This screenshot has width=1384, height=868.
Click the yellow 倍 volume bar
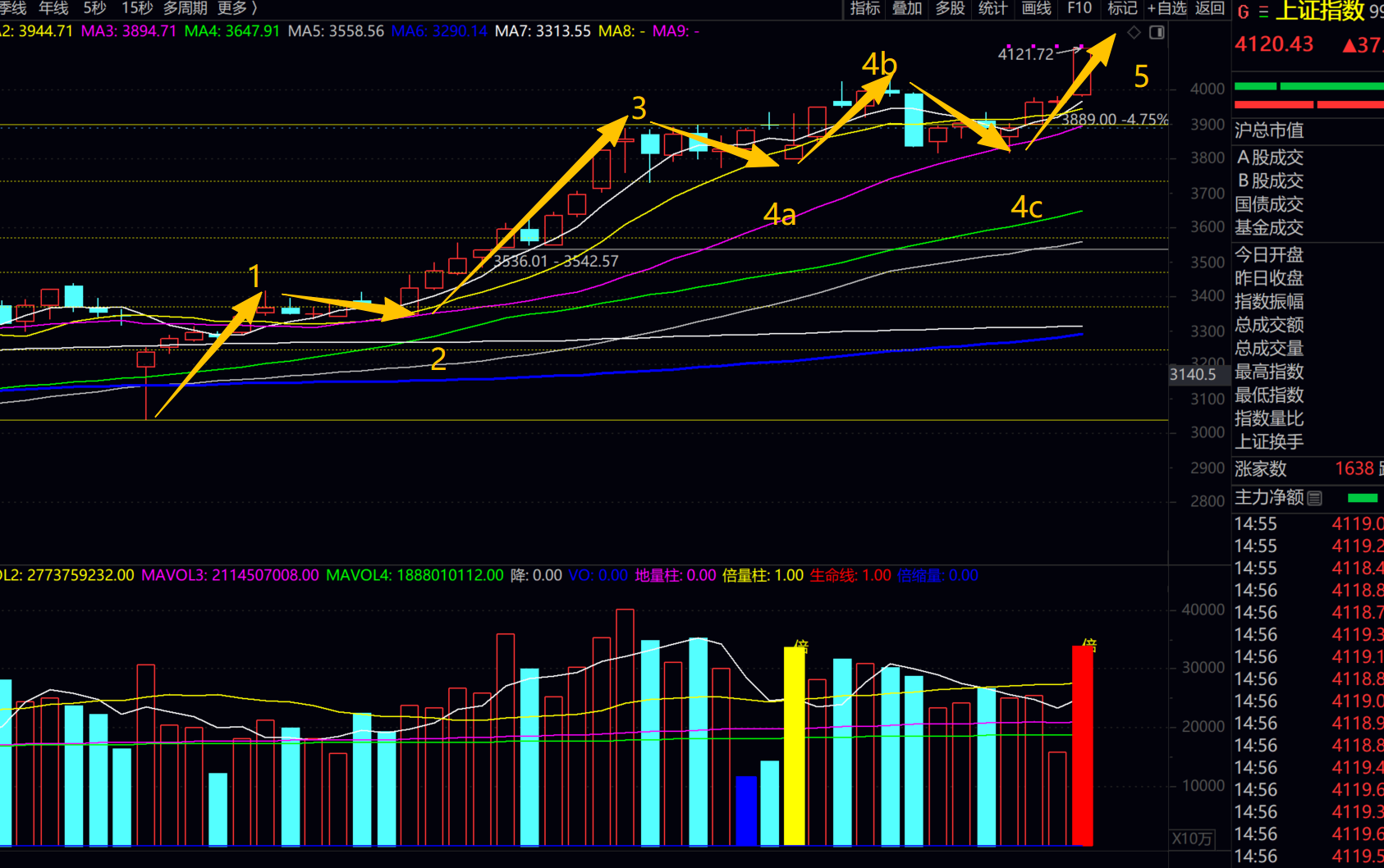coord(794,745)
